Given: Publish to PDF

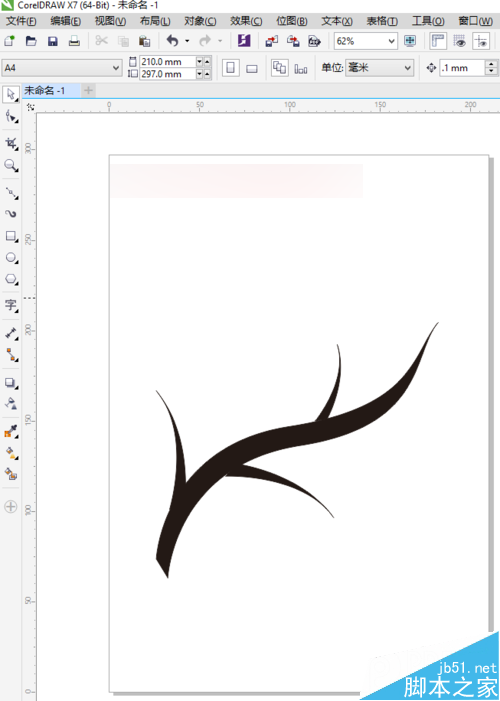Looking at the screenshot, I should 314,42.
